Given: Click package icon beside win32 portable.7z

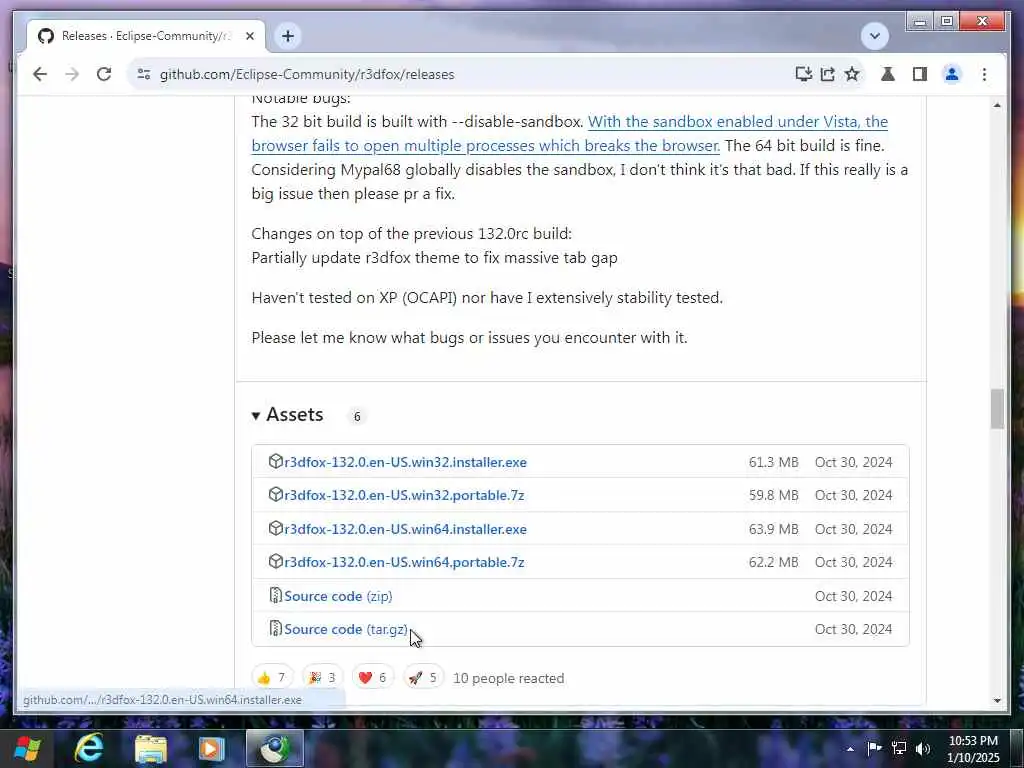Looking at the screenshot, I should coord(276,495).
